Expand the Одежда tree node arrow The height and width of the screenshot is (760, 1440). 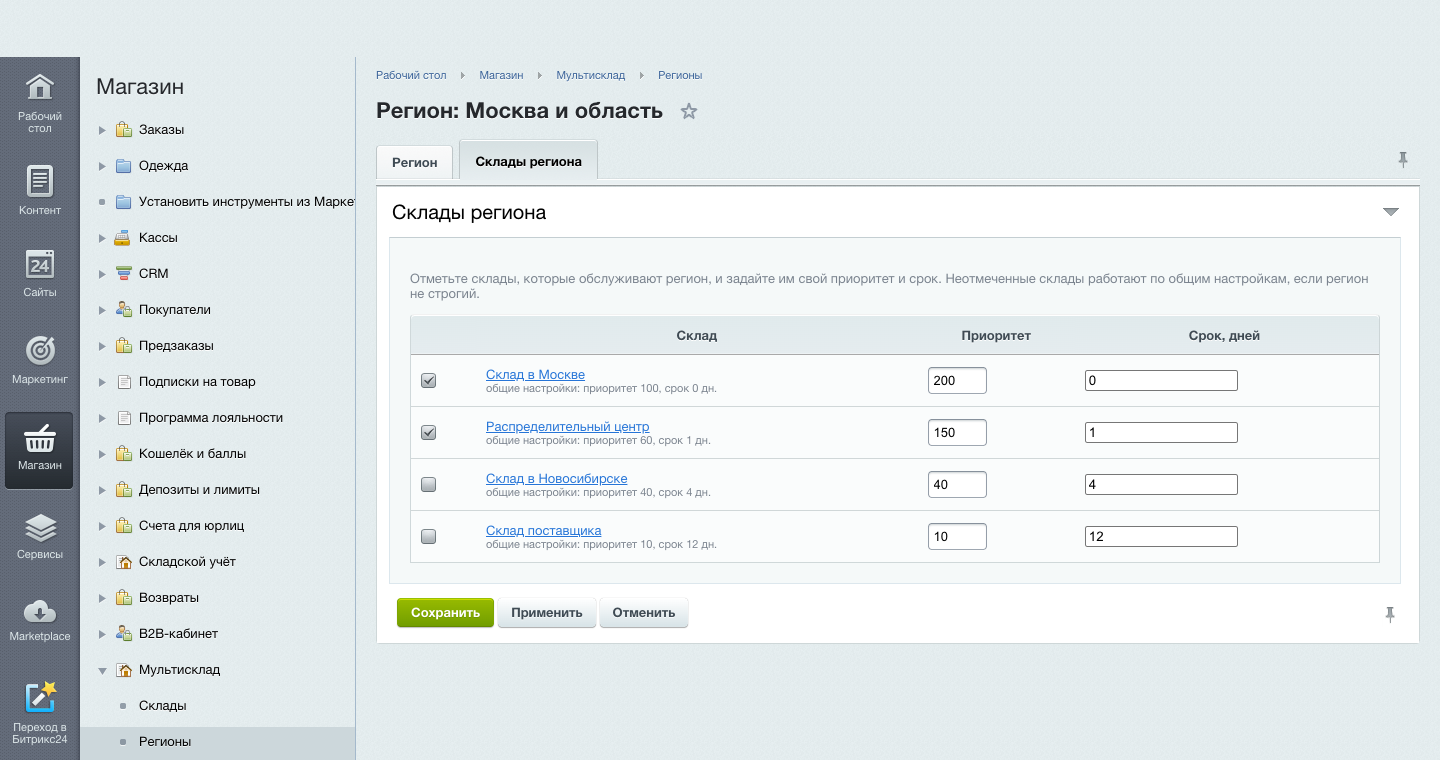pyautogui.click(x=102, y=166)
